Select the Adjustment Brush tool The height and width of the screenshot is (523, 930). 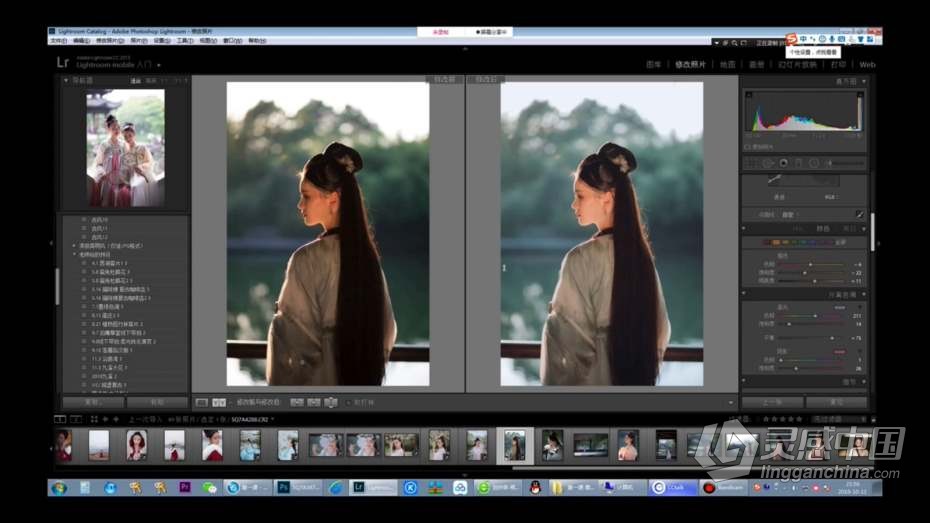845,163
